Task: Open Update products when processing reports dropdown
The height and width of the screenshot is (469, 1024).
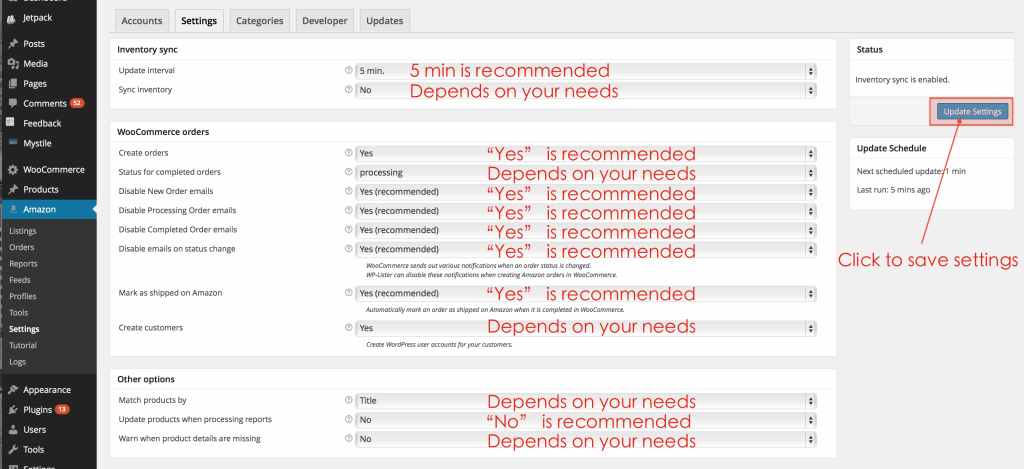Action: pos(585,420)
